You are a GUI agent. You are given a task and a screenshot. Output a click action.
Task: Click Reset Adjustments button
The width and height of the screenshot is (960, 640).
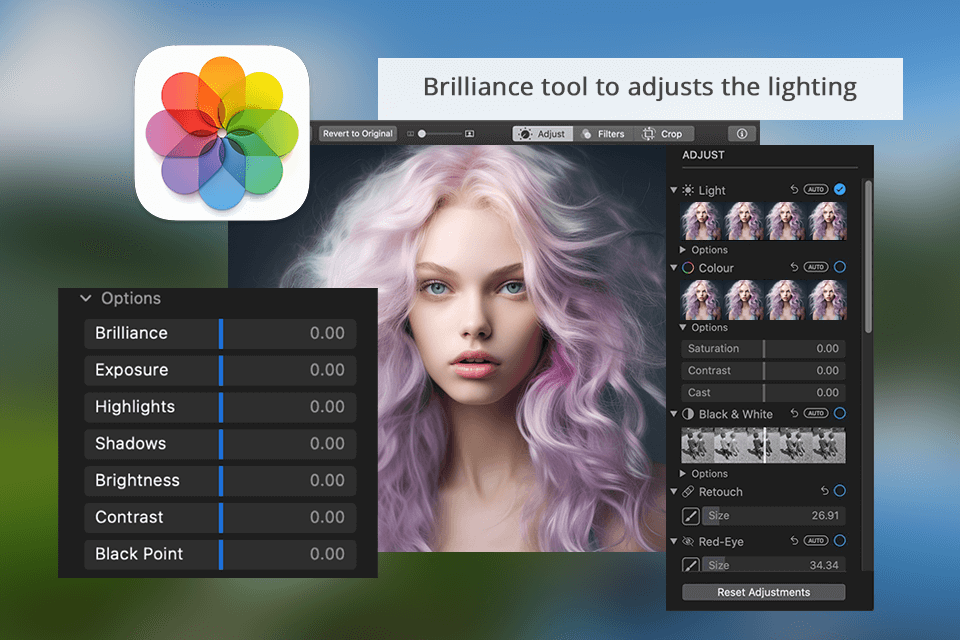(x=763, y=592)
